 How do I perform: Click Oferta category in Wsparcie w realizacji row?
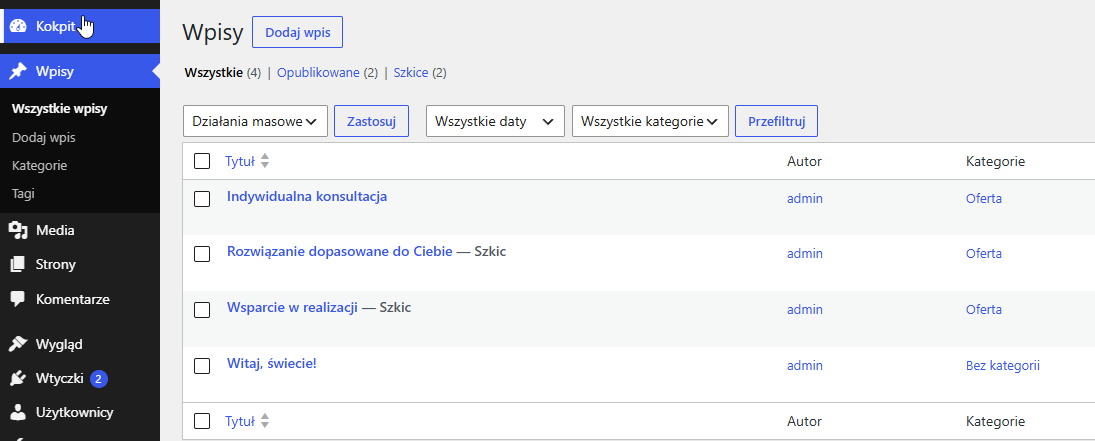coord(984,310)
